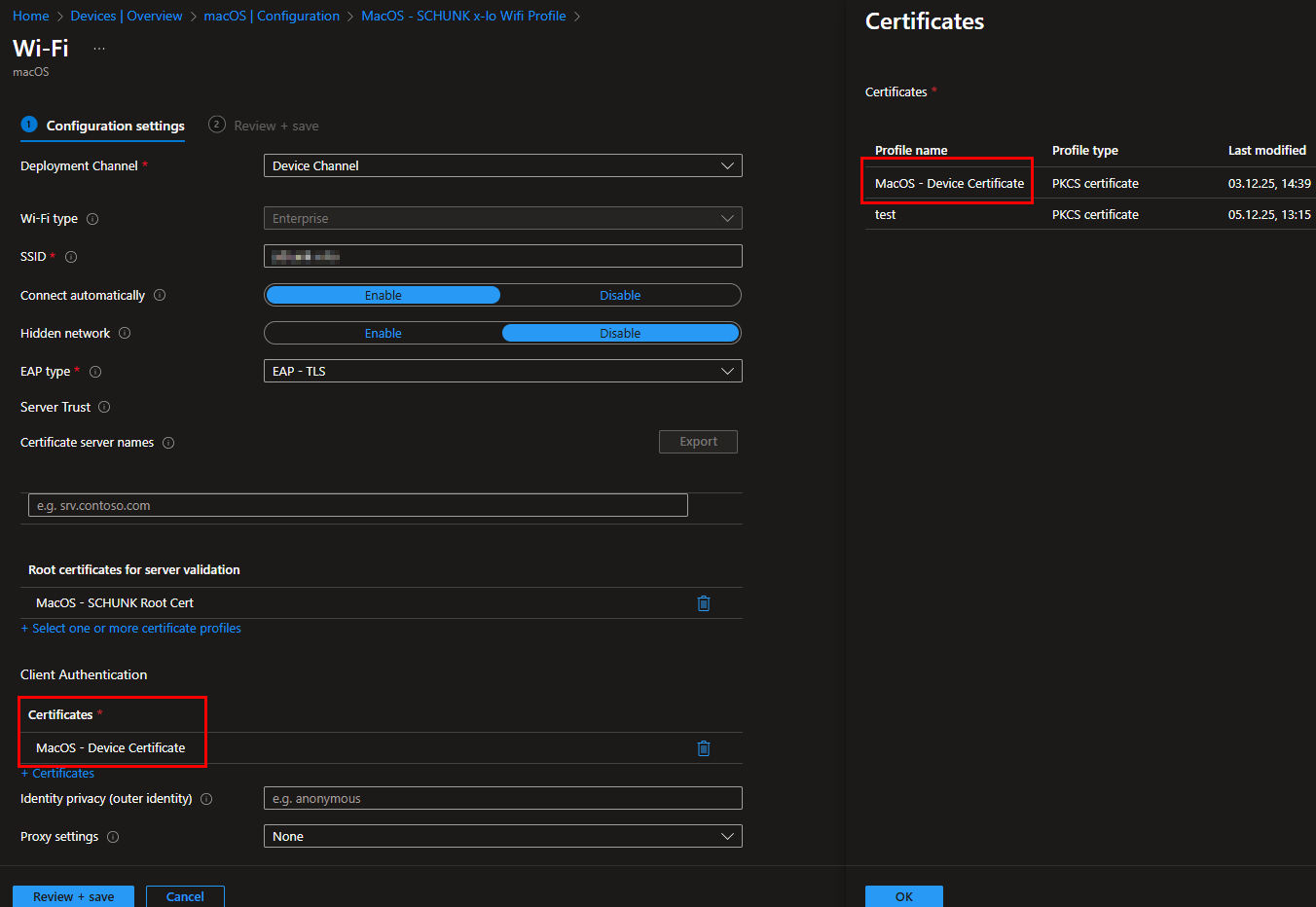
Task: Delete the MacOS - SCHUNK Root Cert entry
Action: pyautogui.click(x=704, y=602)
